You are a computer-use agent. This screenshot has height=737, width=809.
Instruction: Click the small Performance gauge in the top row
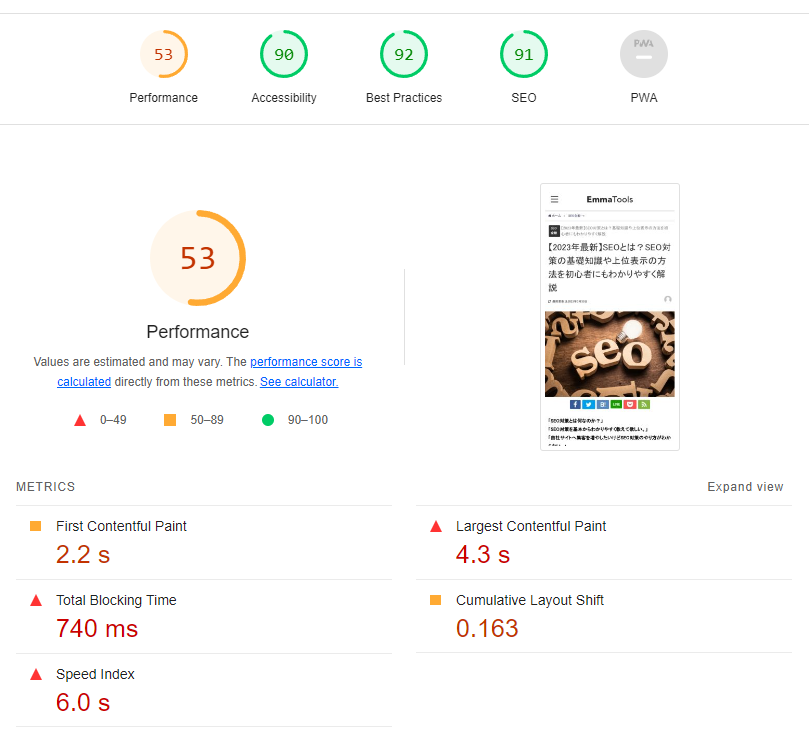click(163, 54)
